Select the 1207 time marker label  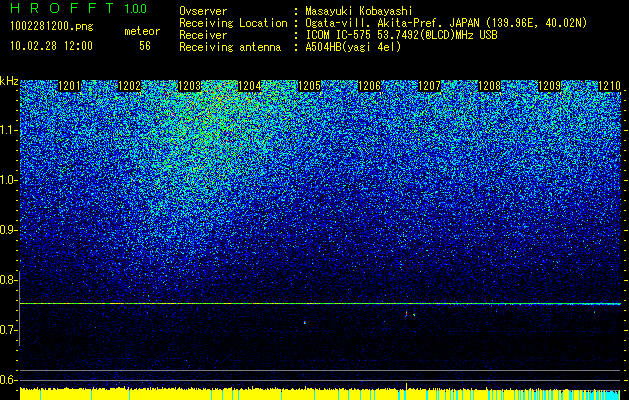[x=429, y=86]
